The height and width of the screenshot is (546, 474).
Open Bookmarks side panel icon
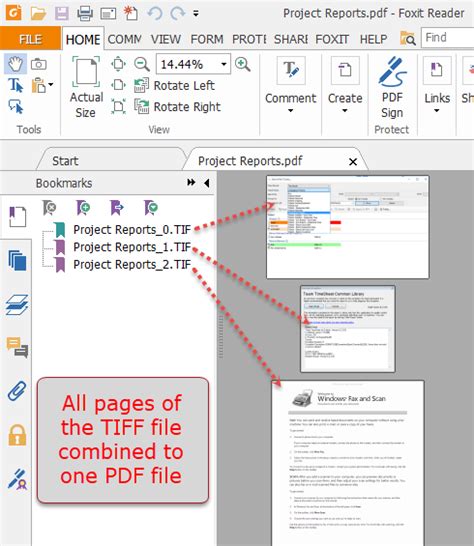(17, 217)
